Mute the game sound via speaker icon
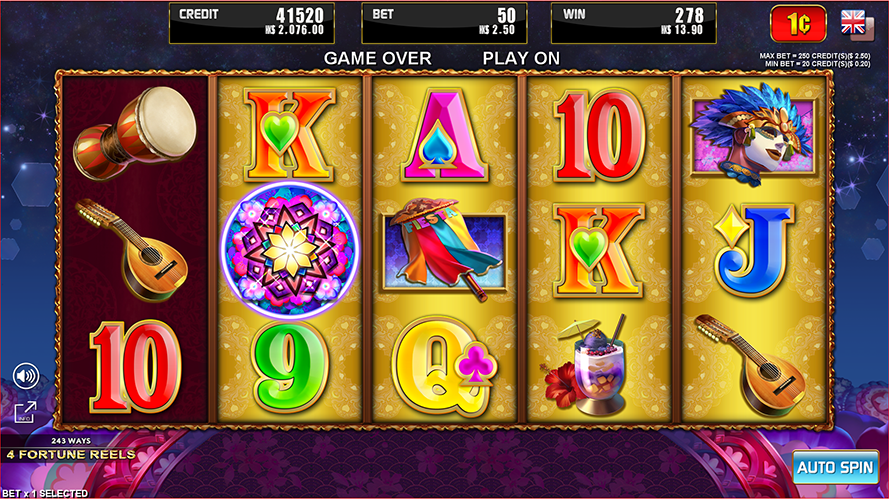 [26, 376]
